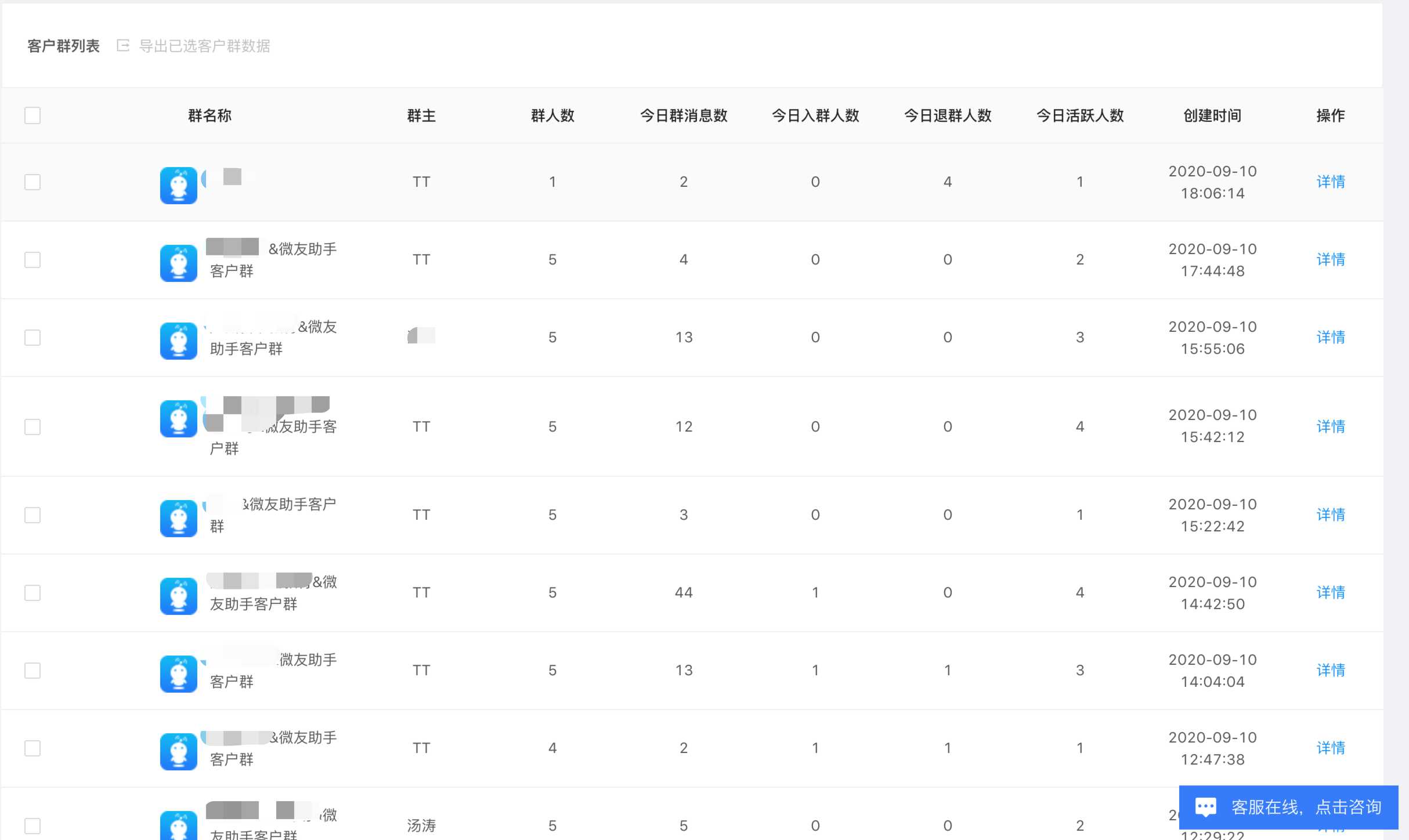The width and height of the screenshot is (1409, 840).
Task: Click the owner name 汤涛
Action: tap(421, 825)
